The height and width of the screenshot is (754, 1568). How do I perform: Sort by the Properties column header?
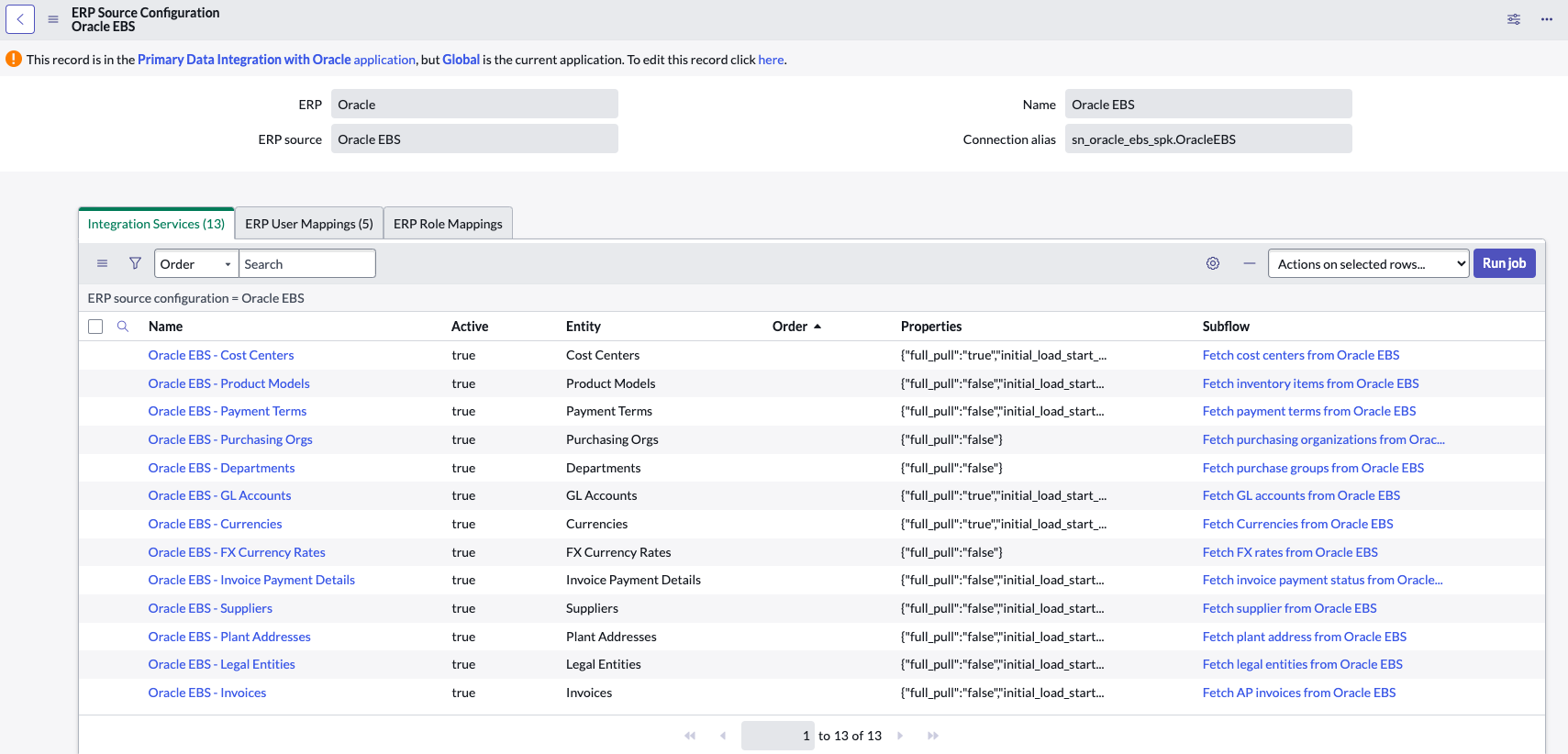931,327
